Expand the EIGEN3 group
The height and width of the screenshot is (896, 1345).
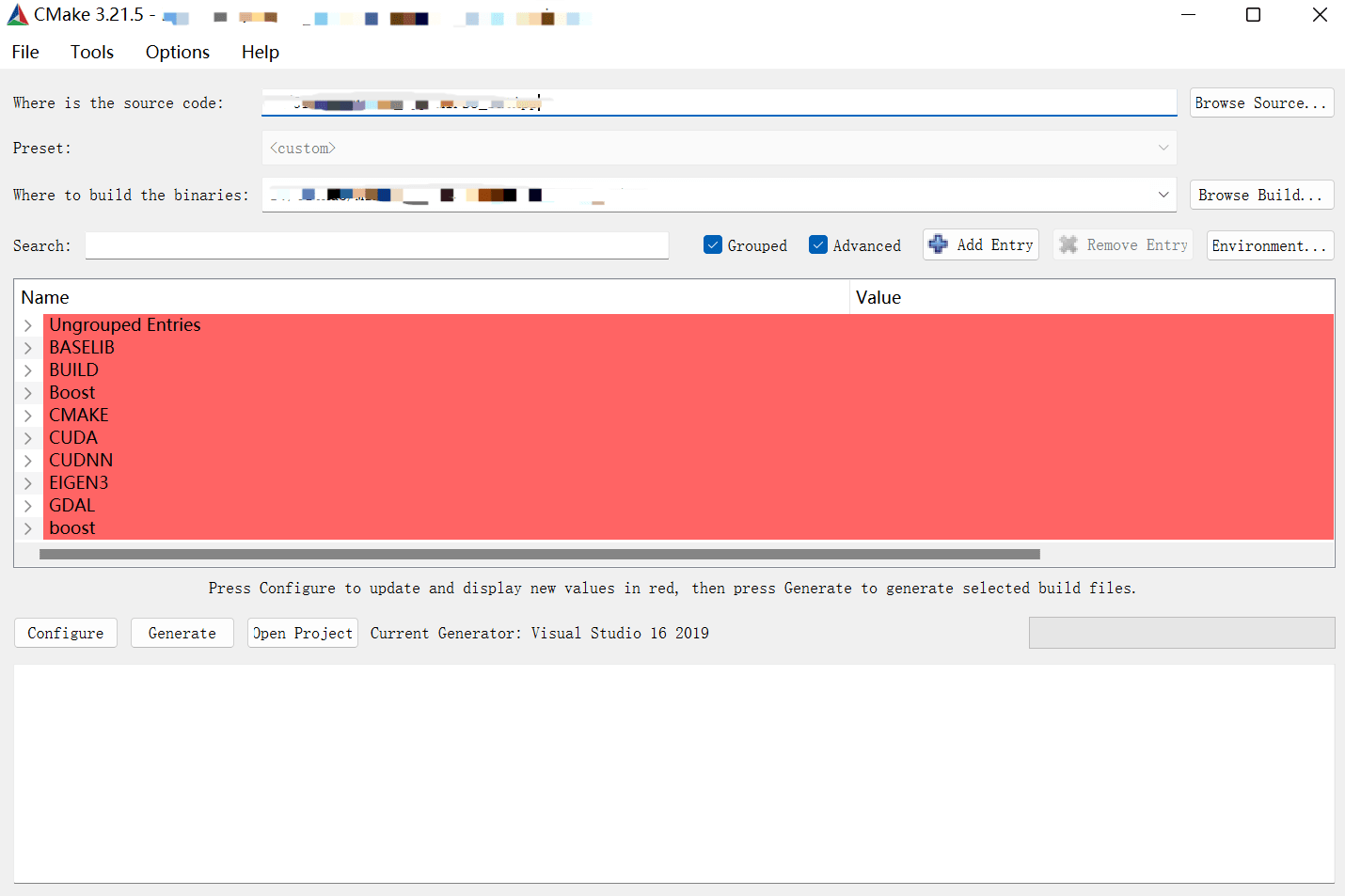click(x=27, y=483)
